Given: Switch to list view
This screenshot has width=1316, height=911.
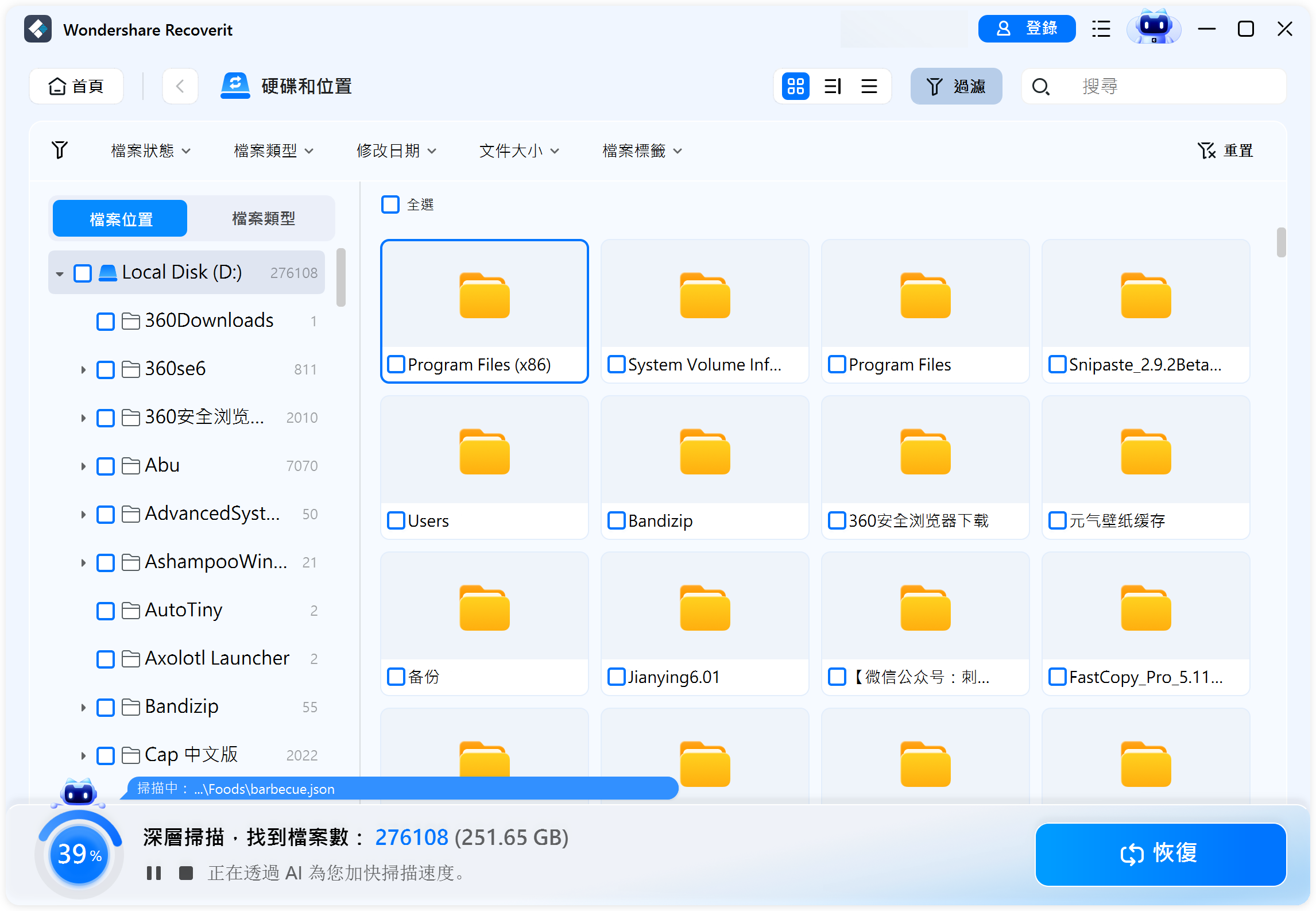Looking at the screenshot, I should pos(869,86).
